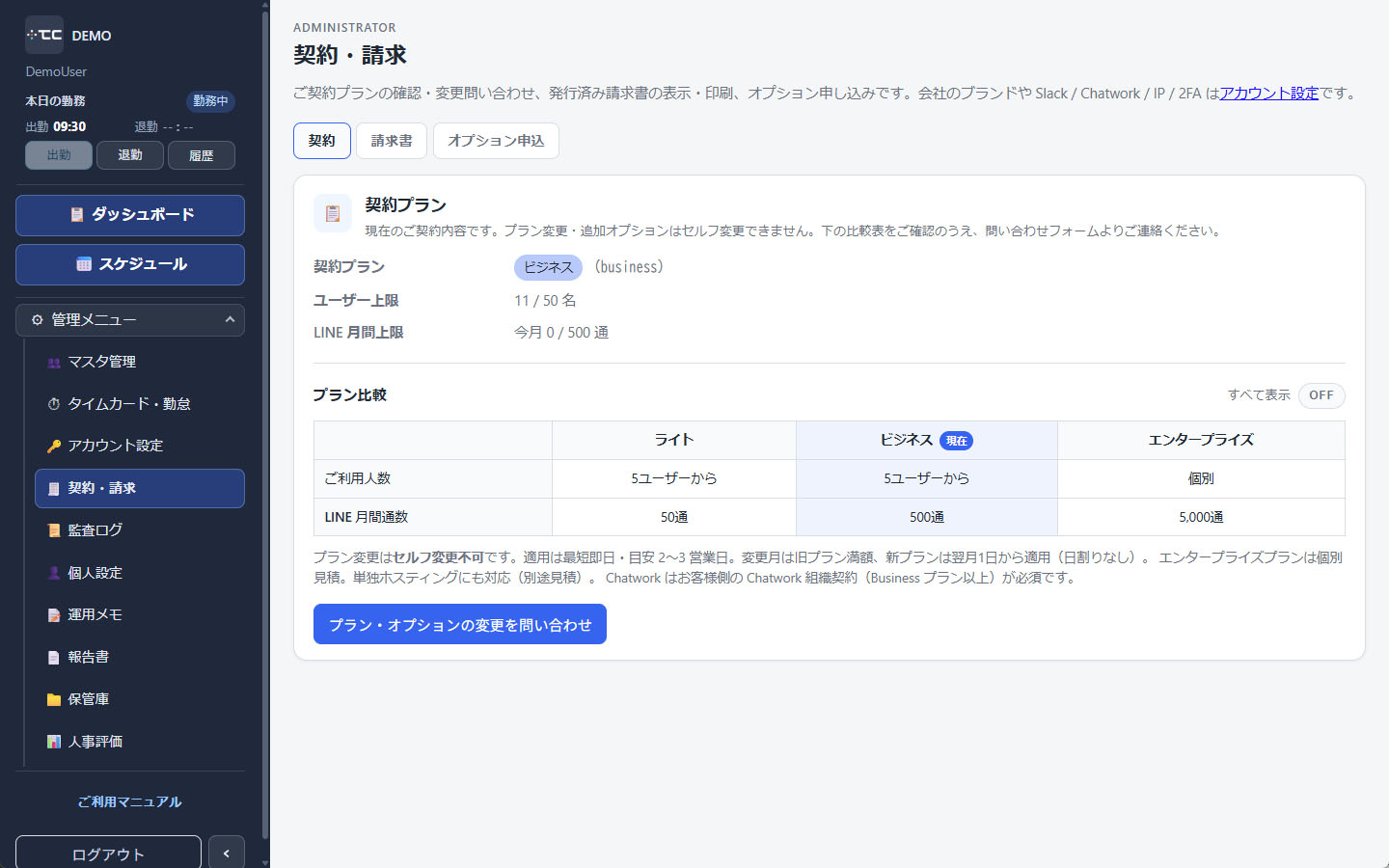1389x868 pixels.
Task: Click the document icon for 契約・請求
Action: (x=54, y=489)
